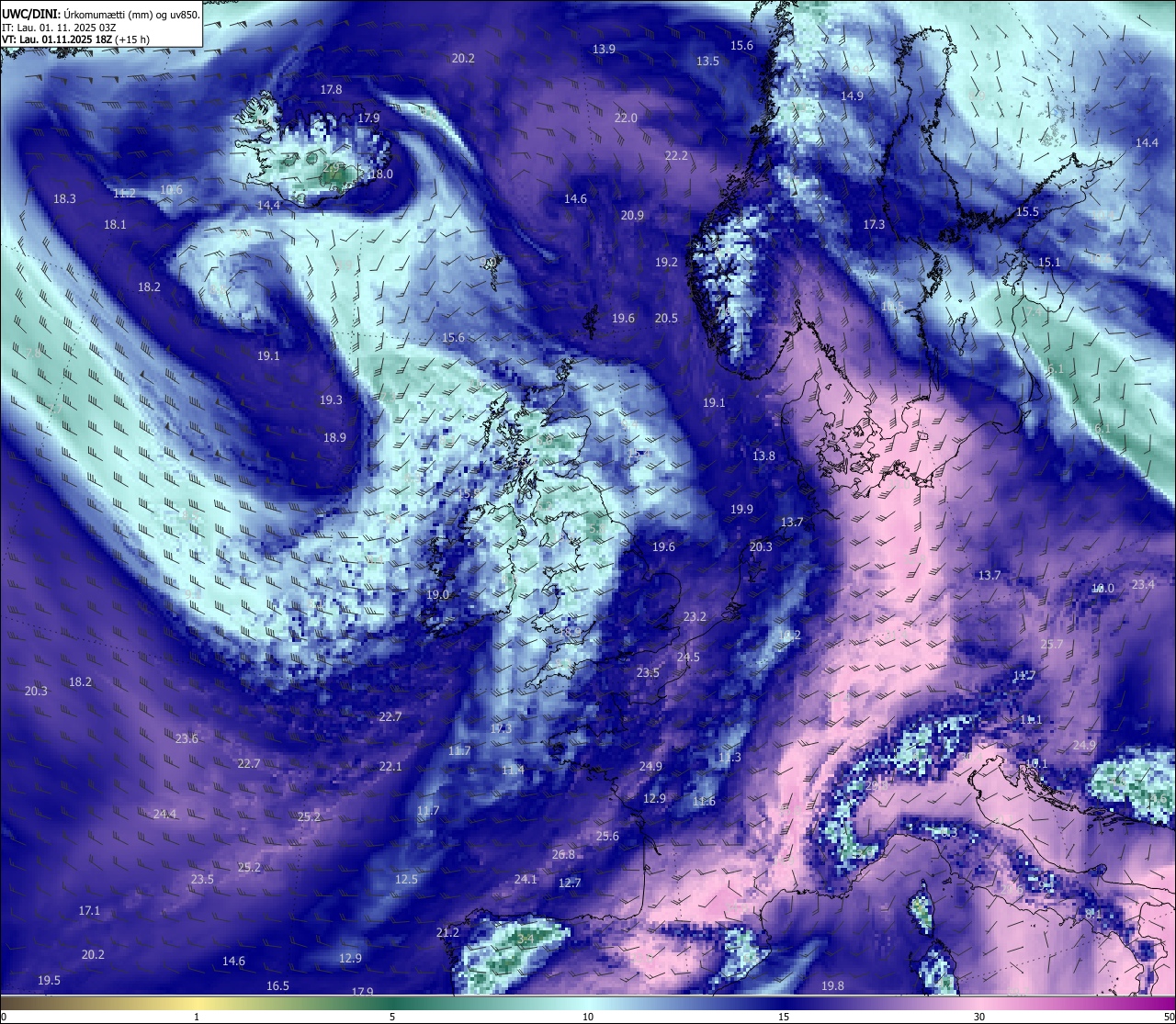The height and width of the screenshot is (1024, 1176).
Task: Select the 12.7 map value
Action: (570, 883)
